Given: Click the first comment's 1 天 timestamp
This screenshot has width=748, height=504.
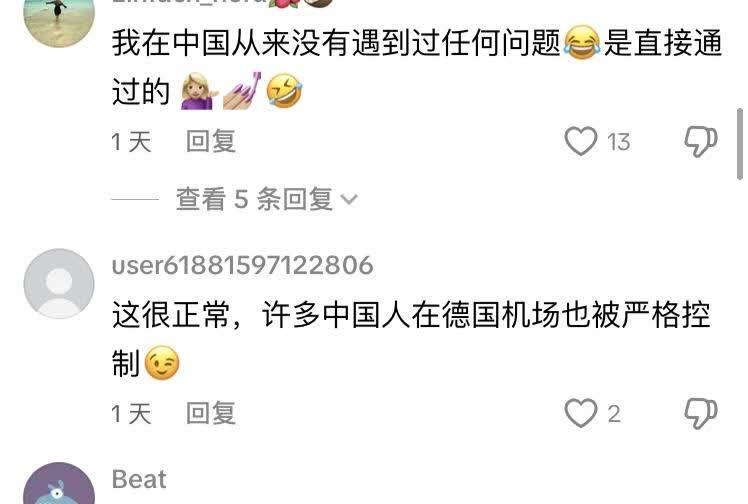Looking at the screenshot, I should click(131, 142).
